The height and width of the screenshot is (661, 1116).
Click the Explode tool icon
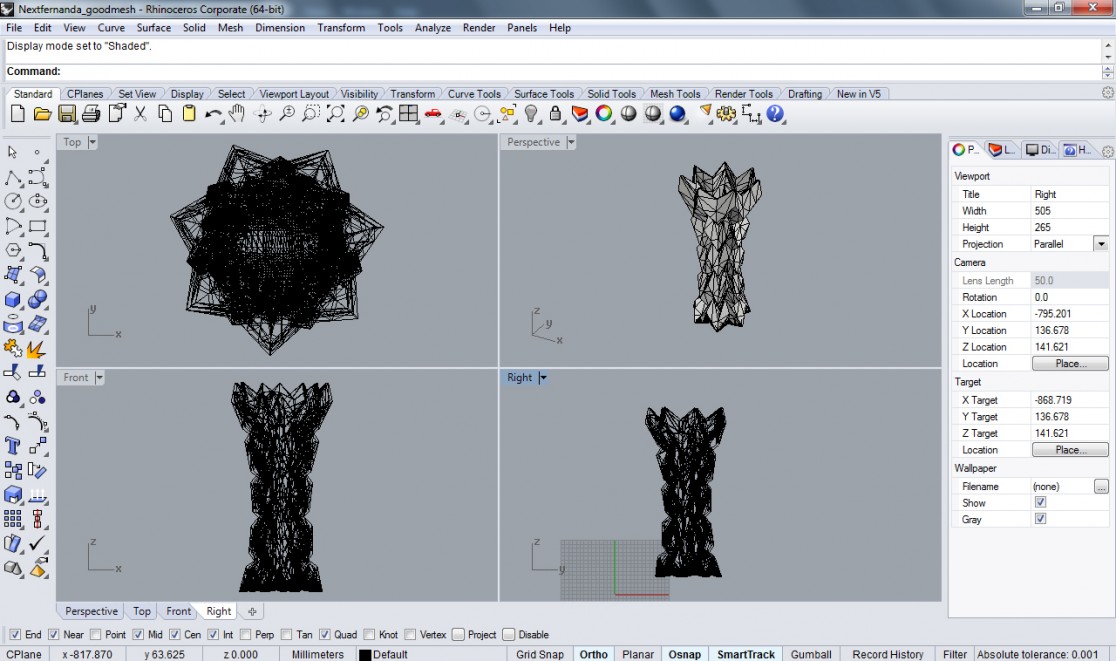pos(37,349)
